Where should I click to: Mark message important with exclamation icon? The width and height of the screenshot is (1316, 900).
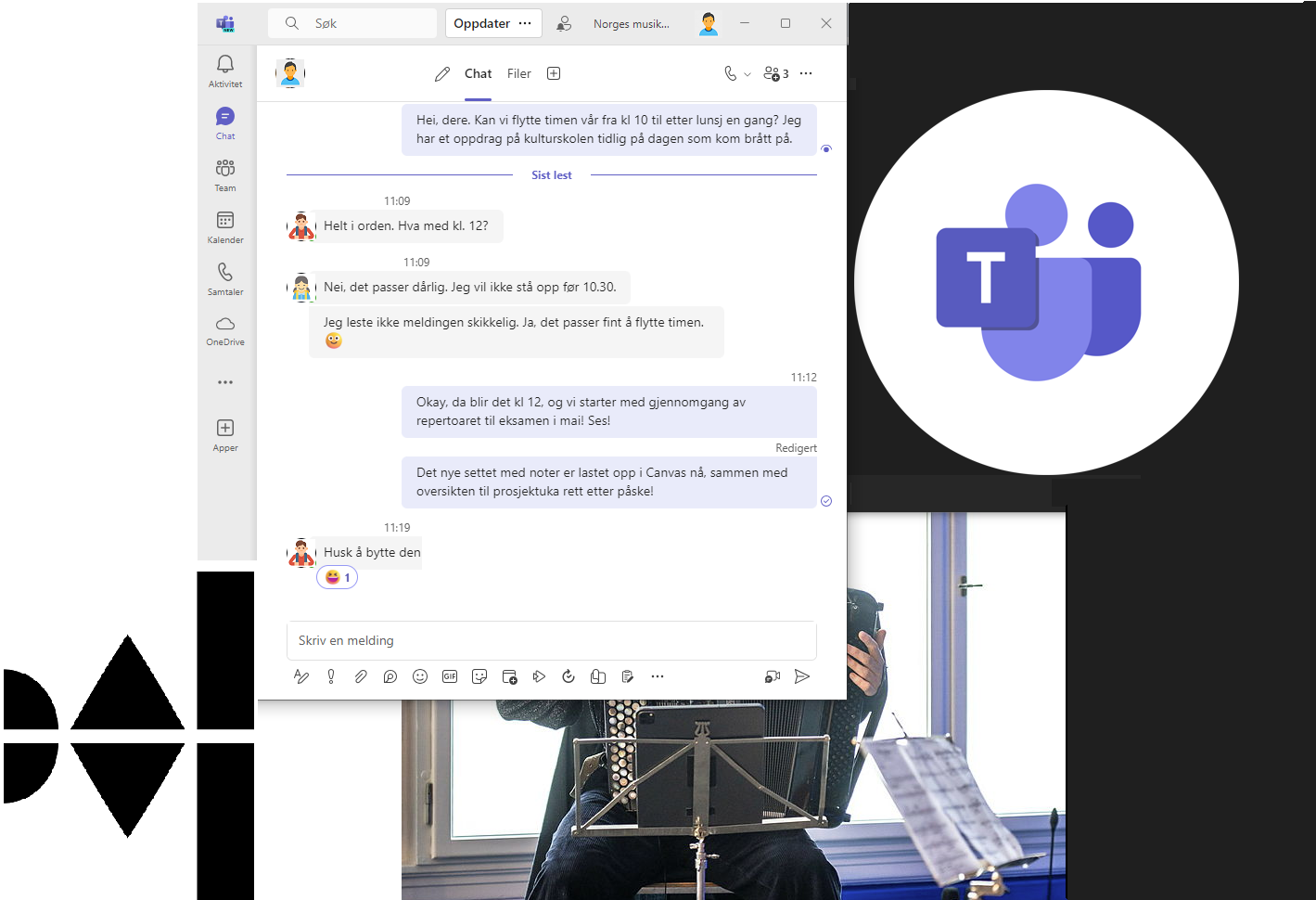(331, 676)
